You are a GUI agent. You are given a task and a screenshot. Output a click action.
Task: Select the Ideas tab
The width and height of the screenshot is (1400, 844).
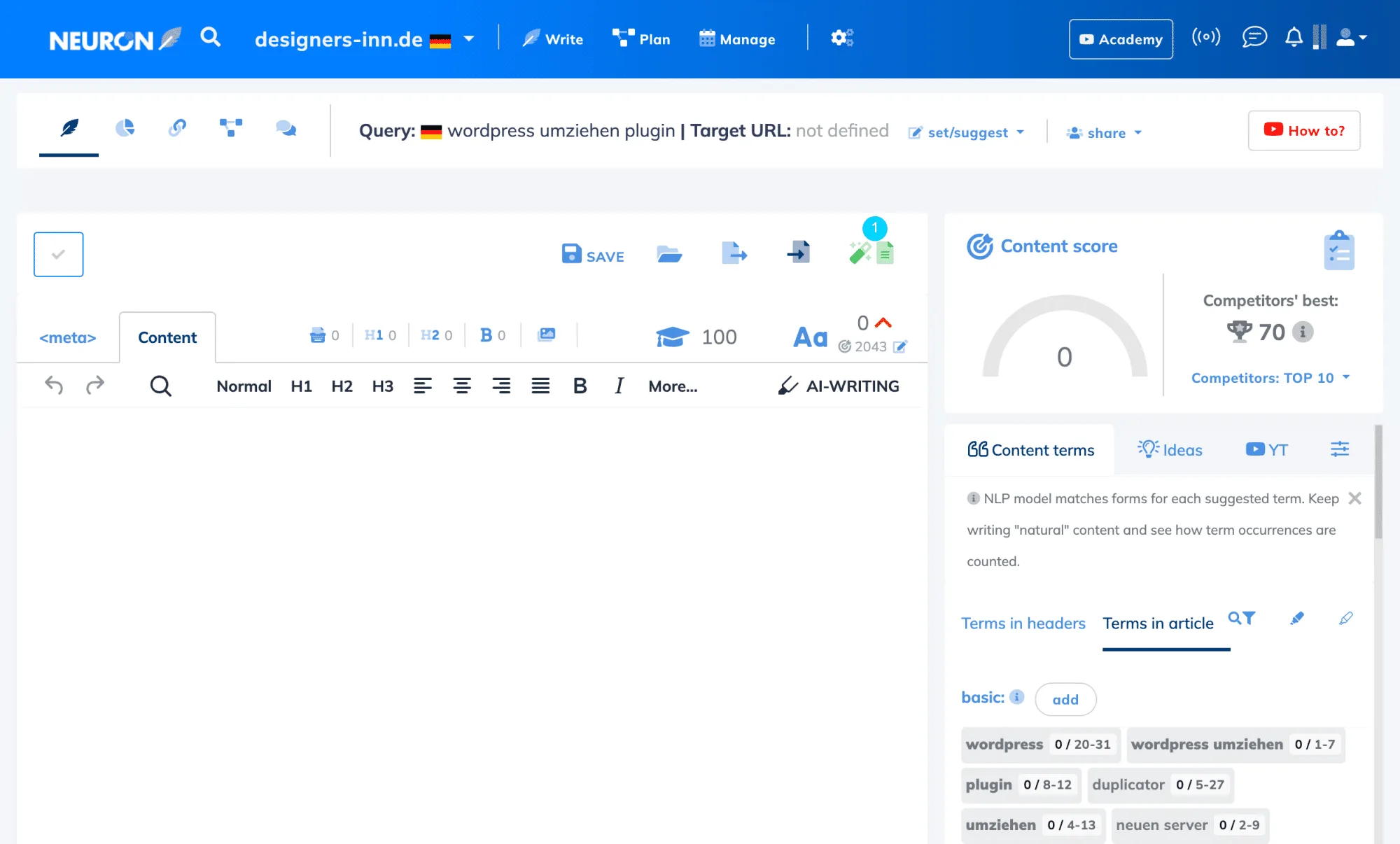1170,449
